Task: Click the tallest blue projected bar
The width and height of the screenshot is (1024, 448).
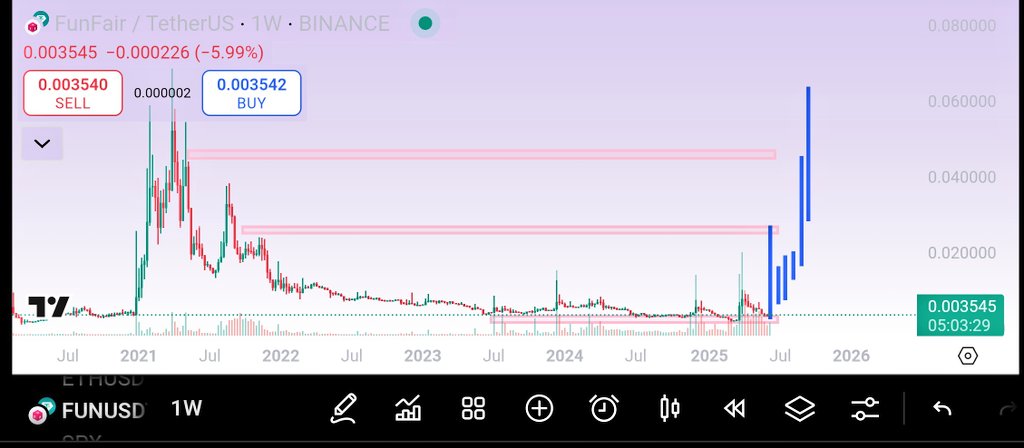Action: (x=808, y=153)
